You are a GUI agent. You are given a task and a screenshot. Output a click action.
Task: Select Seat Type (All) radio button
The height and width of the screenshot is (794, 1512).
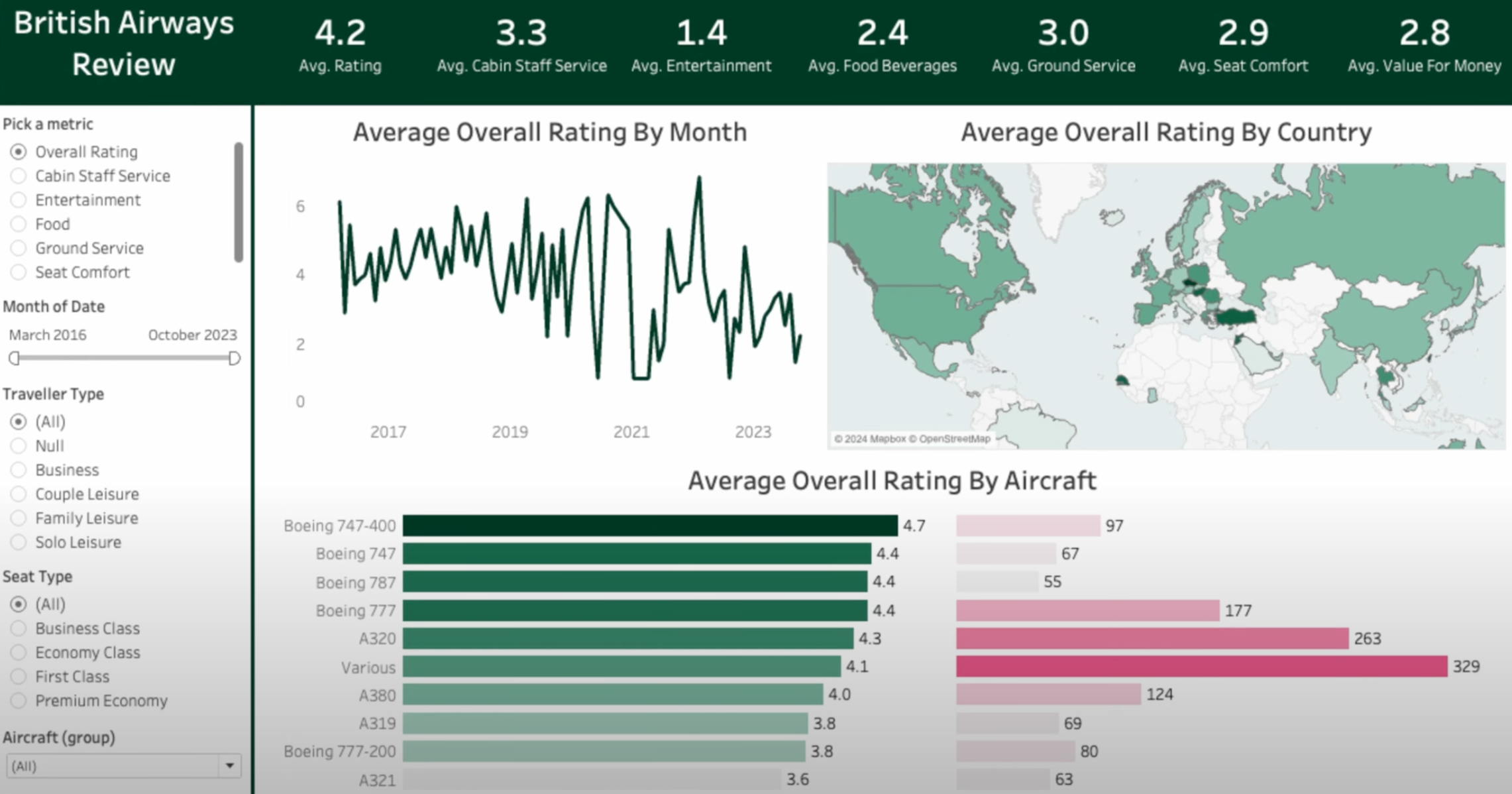(19, 604)
